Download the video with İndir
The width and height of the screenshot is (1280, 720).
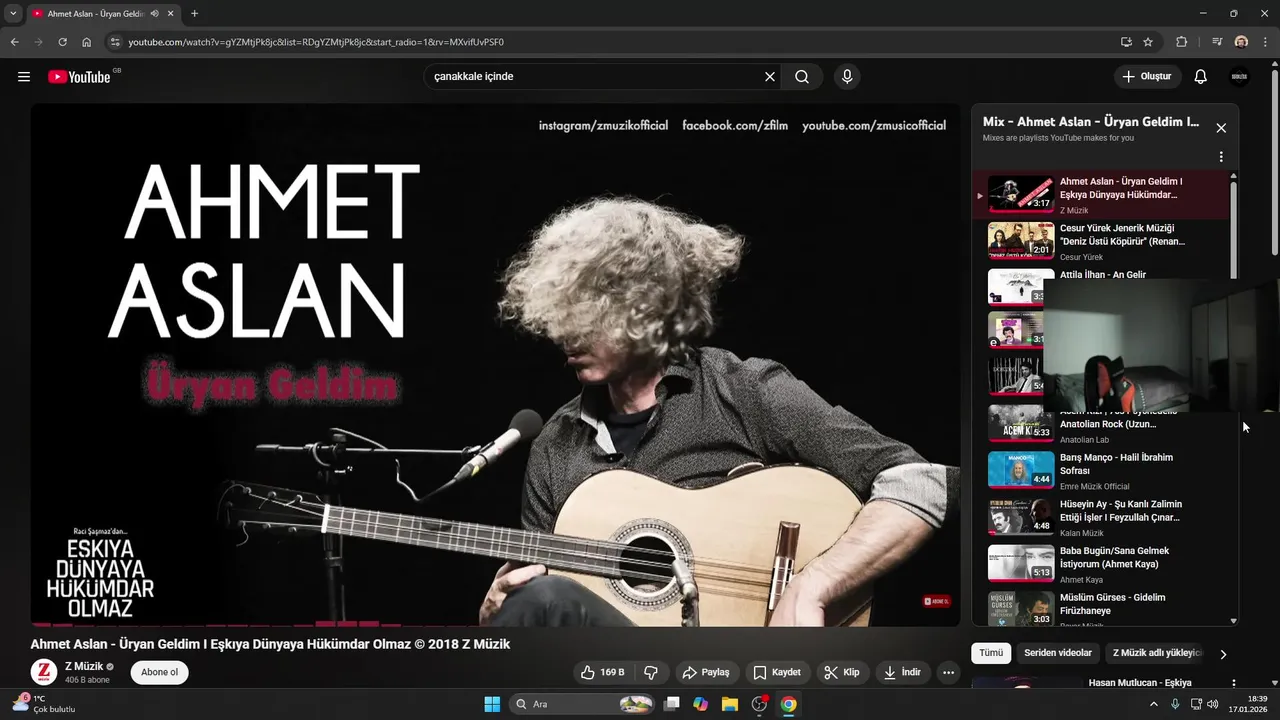[901, 672]
